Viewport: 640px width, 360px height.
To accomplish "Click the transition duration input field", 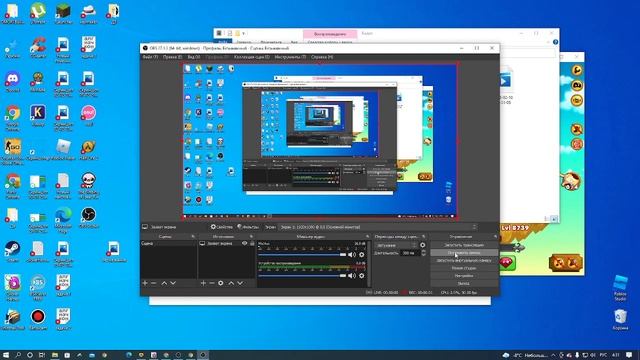I will point(410,253).
